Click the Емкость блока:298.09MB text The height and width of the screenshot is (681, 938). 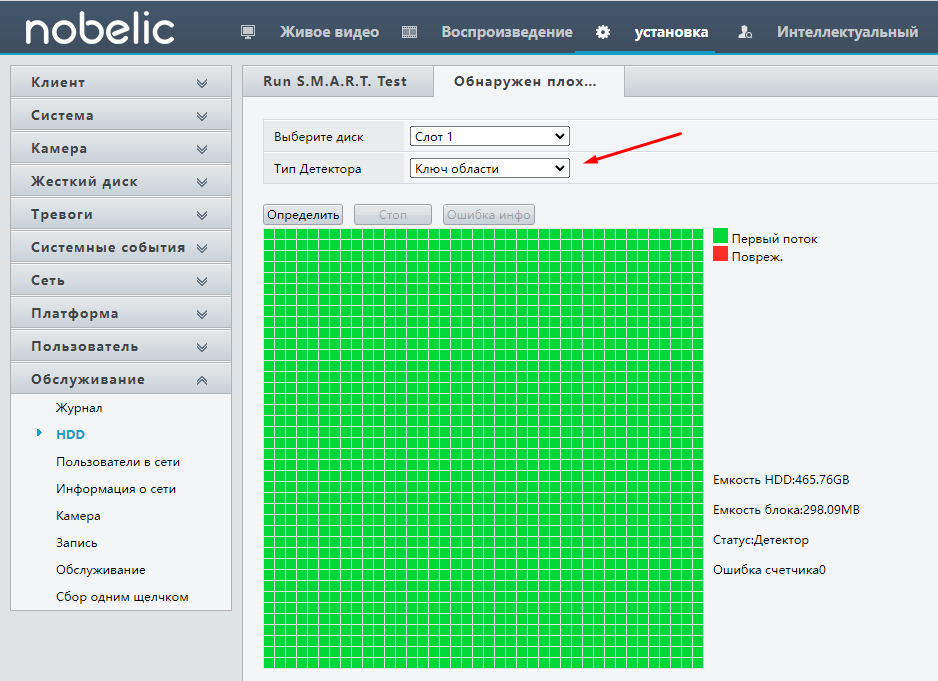[786, 510]
